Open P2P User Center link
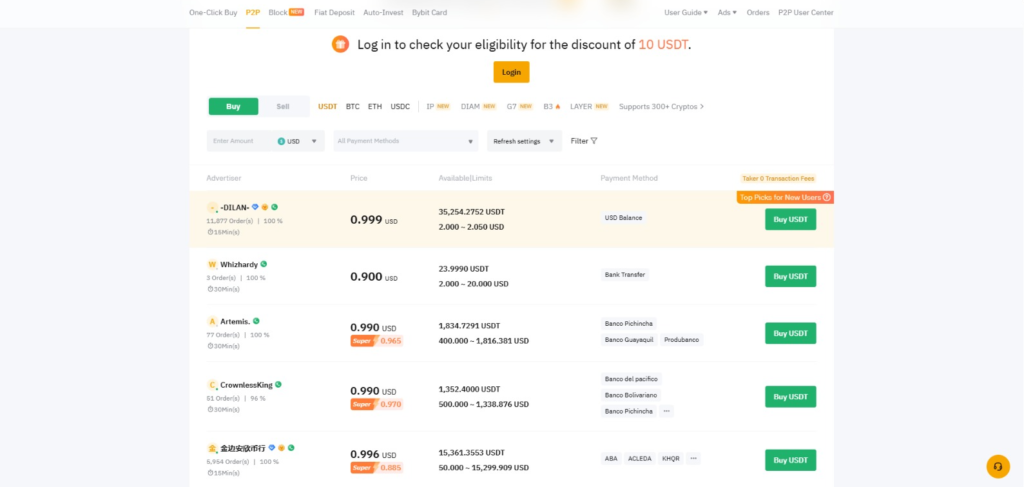Viewport: 1024px width, 487px height. pyautogui.click(x=806, y=12)
